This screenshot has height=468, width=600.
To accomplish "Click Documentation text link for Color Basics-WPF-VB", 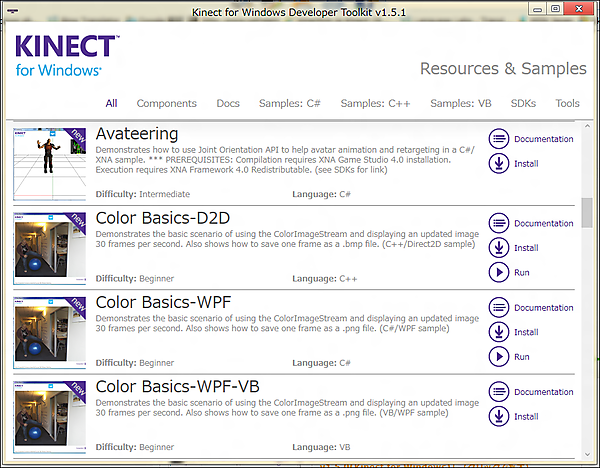I will point(544,392).
